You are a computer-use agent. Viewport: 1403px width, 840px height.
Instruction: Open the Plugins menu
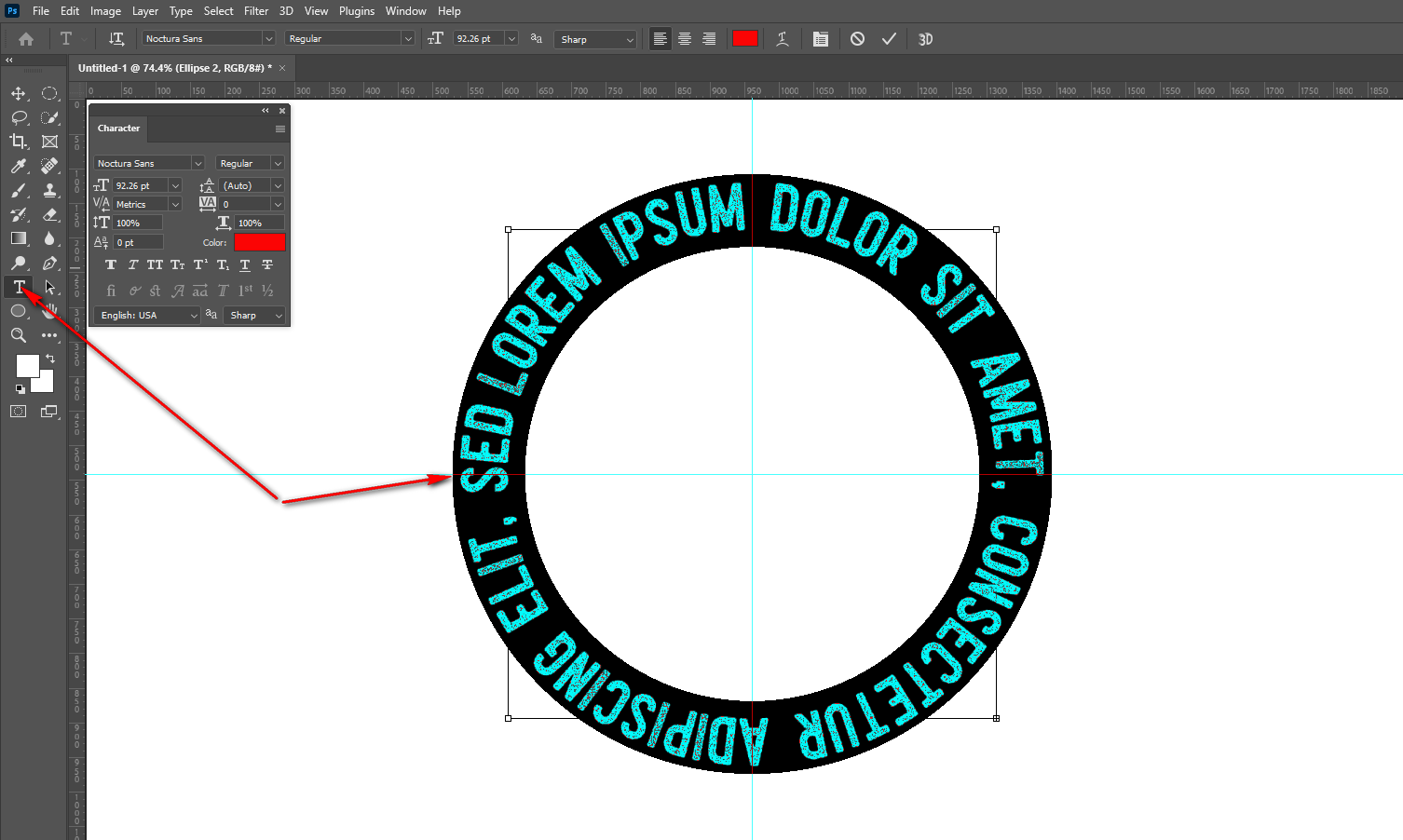point(357,11)
